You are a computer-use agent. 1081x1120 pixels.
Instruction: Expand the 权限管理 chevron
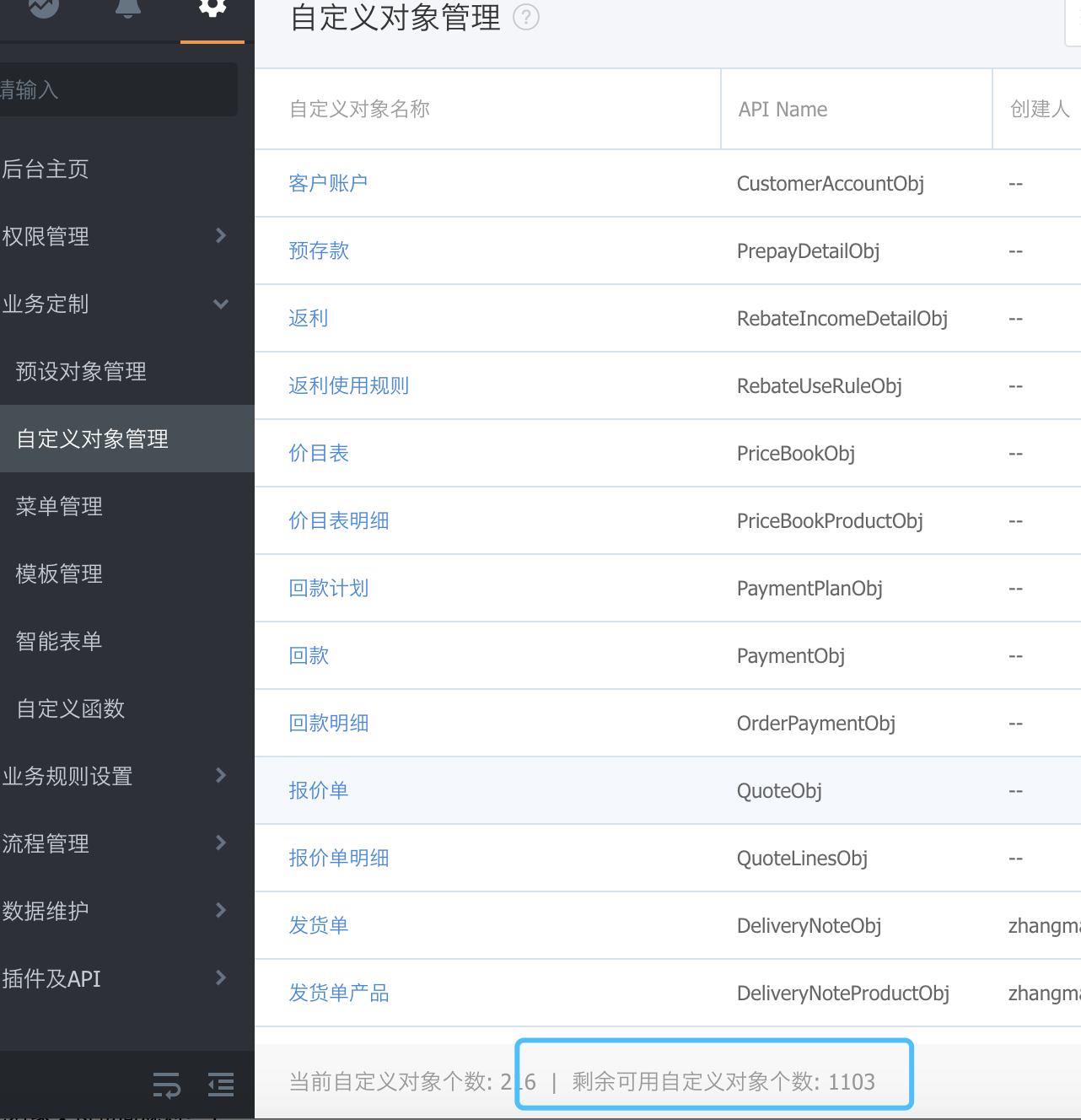(x=221, y=235)
